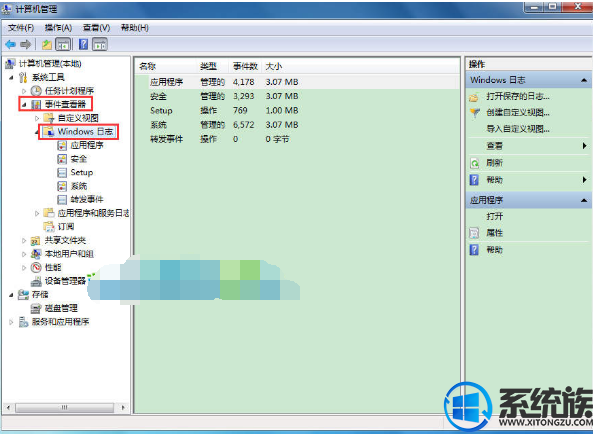
Task: Click 打开保存的日志... action
Action: 518,96
